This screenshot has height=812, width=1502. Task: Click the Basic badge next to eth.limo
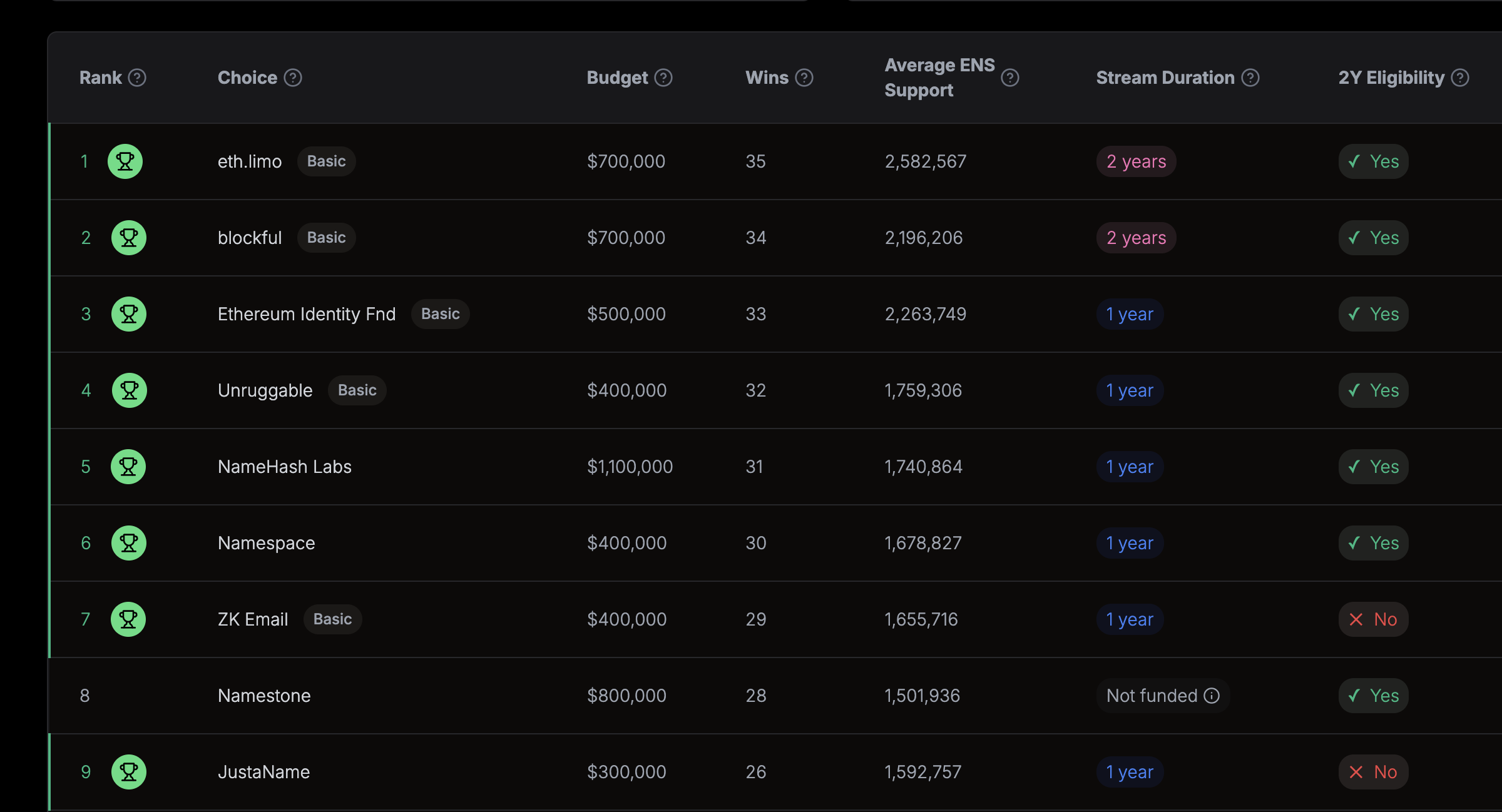point(326,161)
